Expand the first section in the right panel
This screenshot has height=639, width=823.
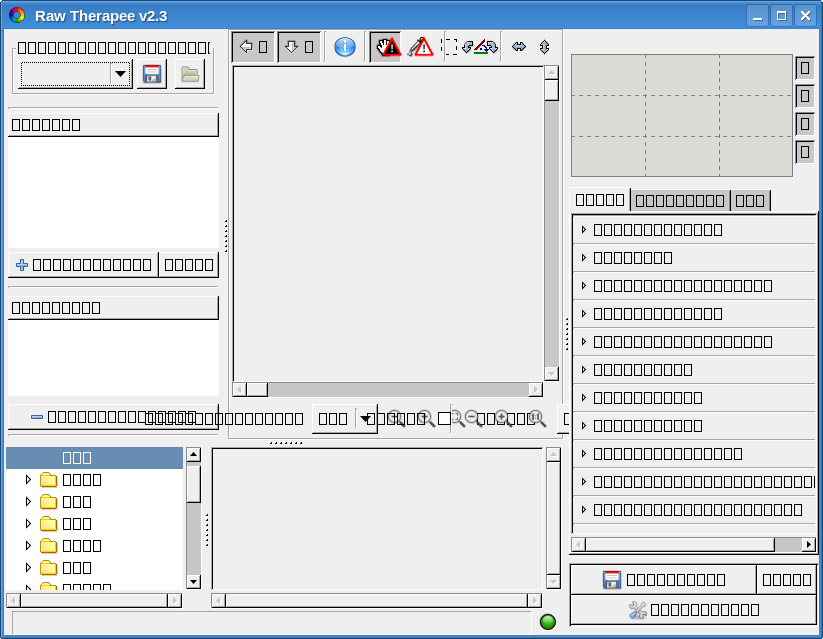pyautogui.click(x=584, y=230)
